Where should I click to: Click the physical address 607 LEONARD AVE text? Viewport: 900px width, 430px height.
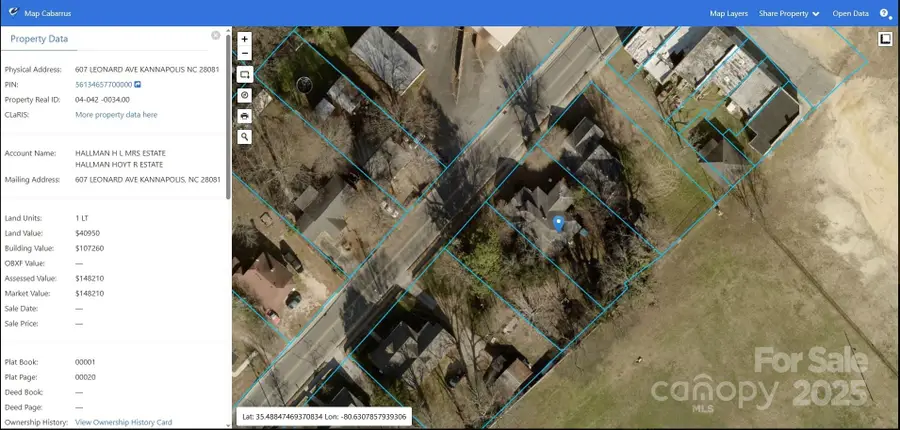click(x=147, y=69)
